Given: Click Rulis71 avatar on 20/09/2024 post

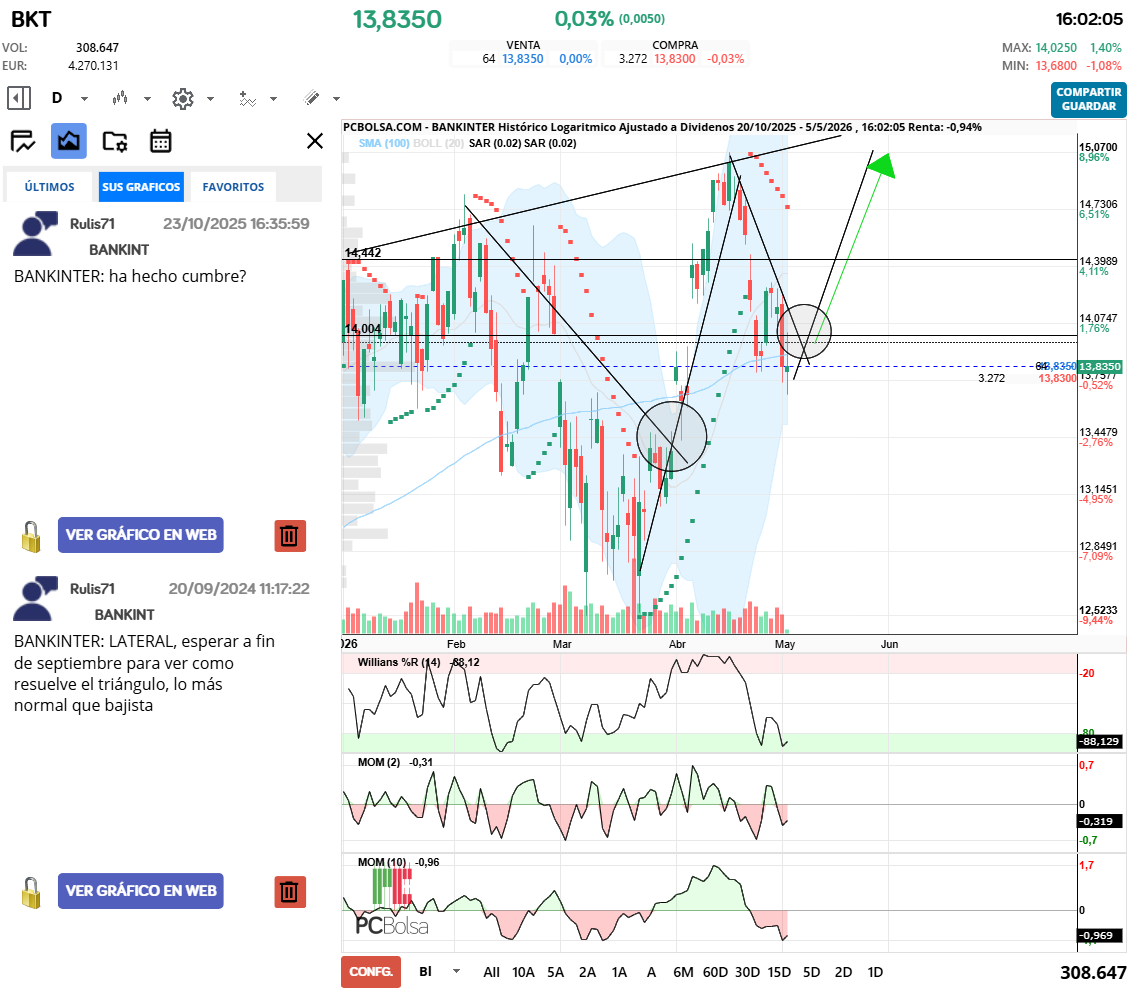Looking at the screenshot, I should [35, 599].
